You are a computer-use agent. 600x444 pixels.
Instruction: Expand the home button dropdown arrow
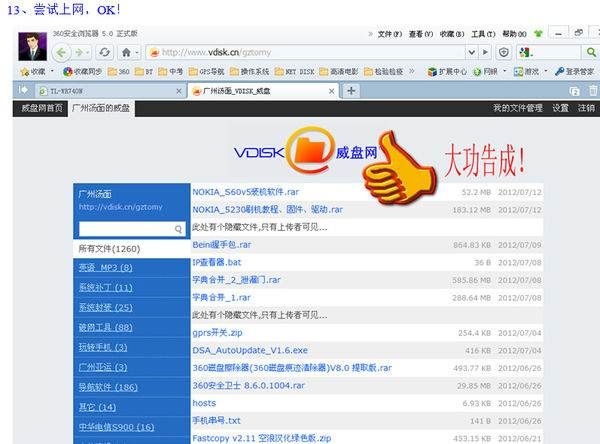tap(137, 52)
